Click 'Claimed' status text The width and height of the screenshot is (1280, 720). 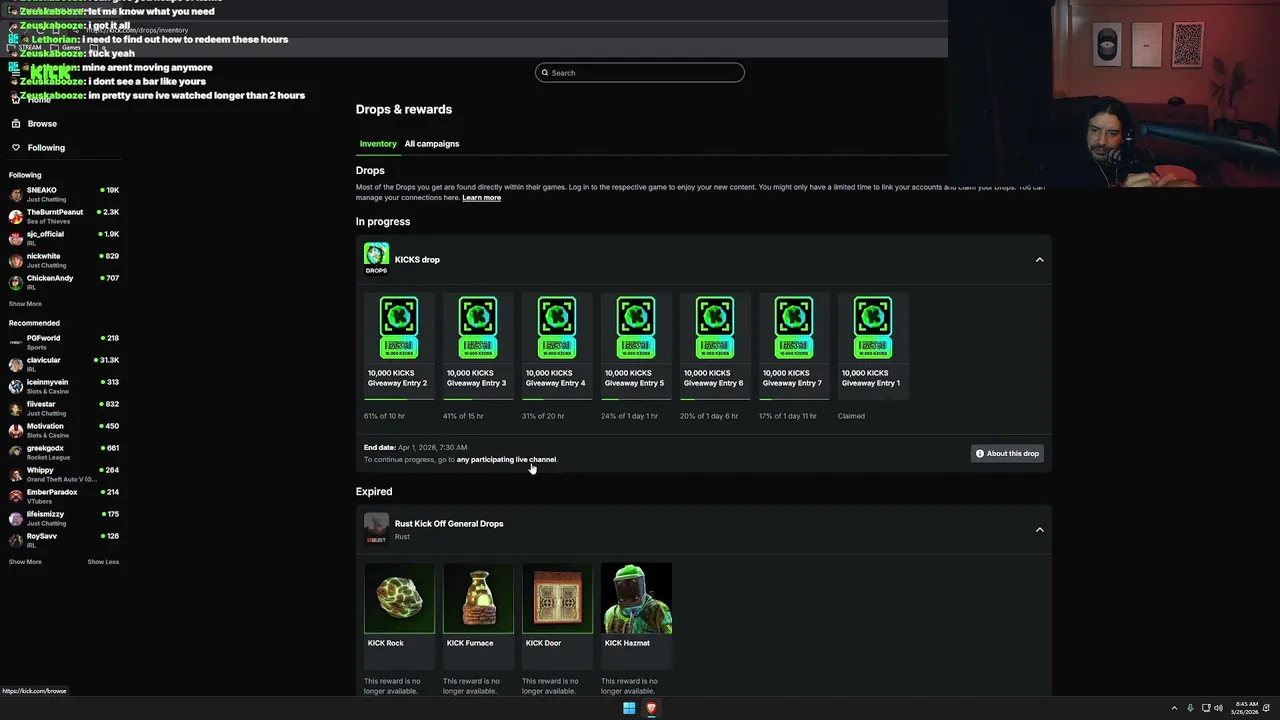pyautogui.click(x=851, y=416)
